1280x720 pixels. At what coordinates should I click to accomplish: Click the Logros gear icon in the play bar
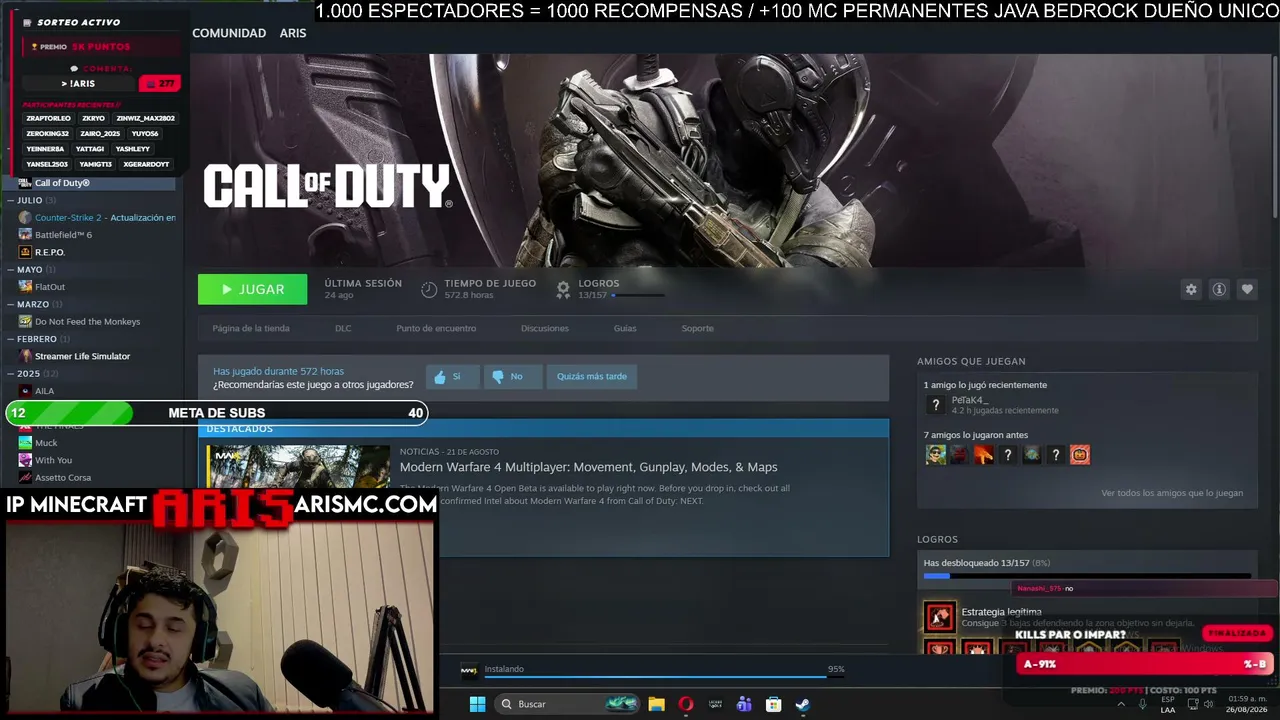click(x=563, y=289)
